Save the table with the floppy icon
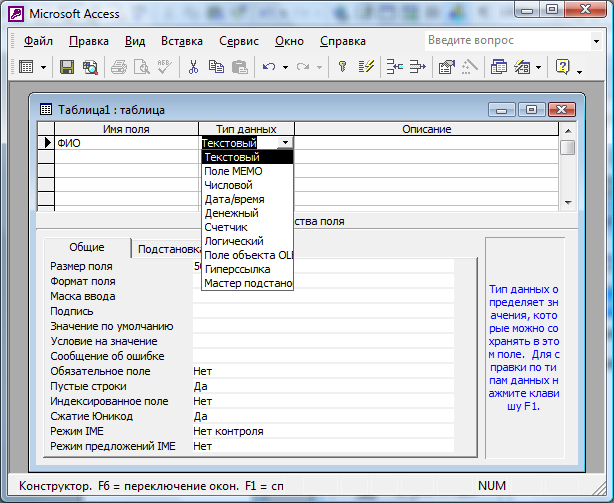The height and width of the screenshot is (503, 614). [67, 67]
